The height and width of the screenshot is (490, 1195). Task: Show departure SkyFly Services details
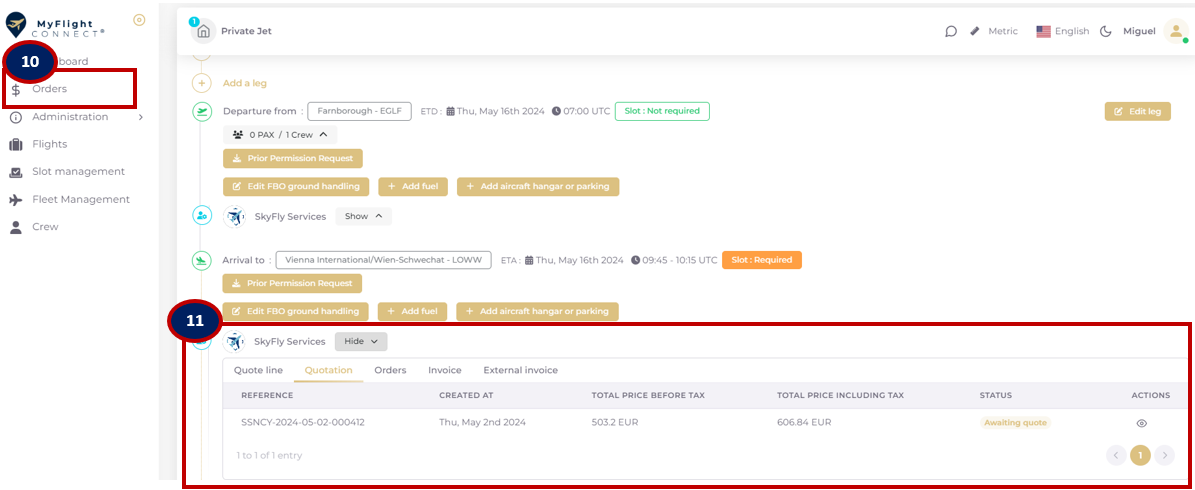pyautogui.click(x=362, y=216)
